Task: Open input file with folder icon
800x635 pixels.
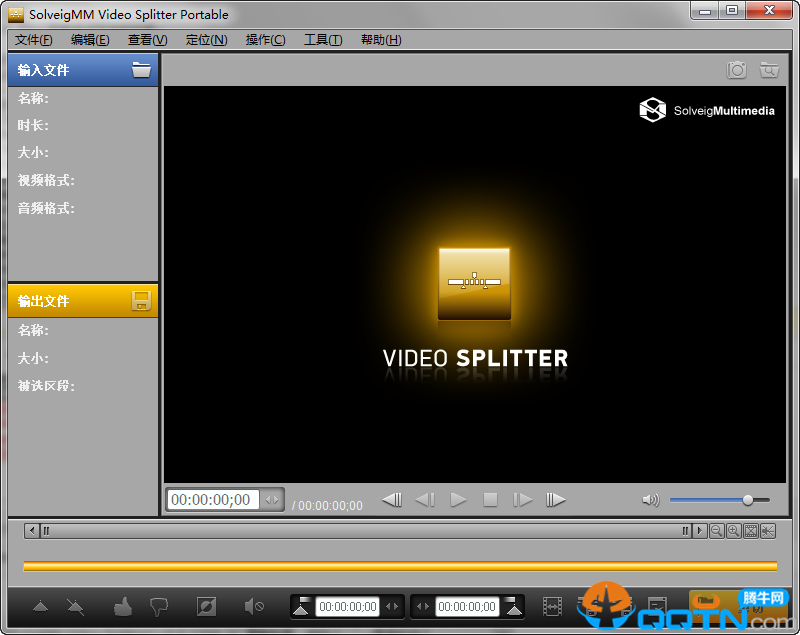Action: click(x=141, y=70)
